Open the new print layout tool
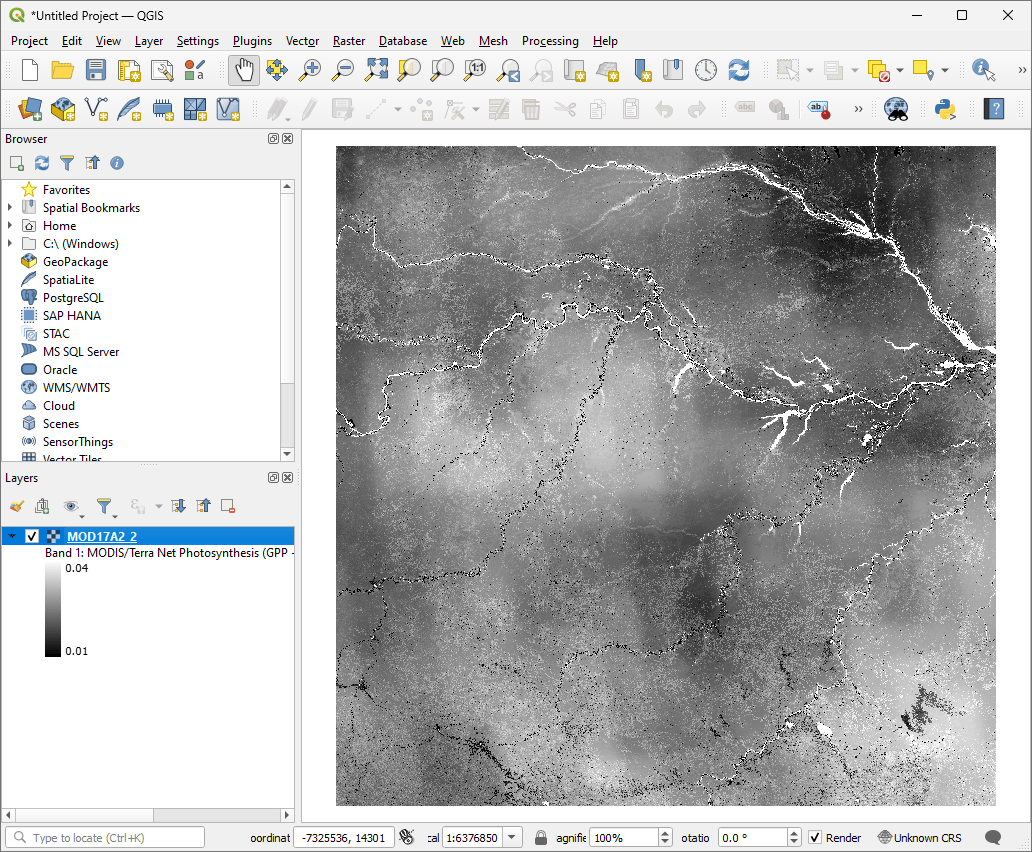 click(129, 70)
